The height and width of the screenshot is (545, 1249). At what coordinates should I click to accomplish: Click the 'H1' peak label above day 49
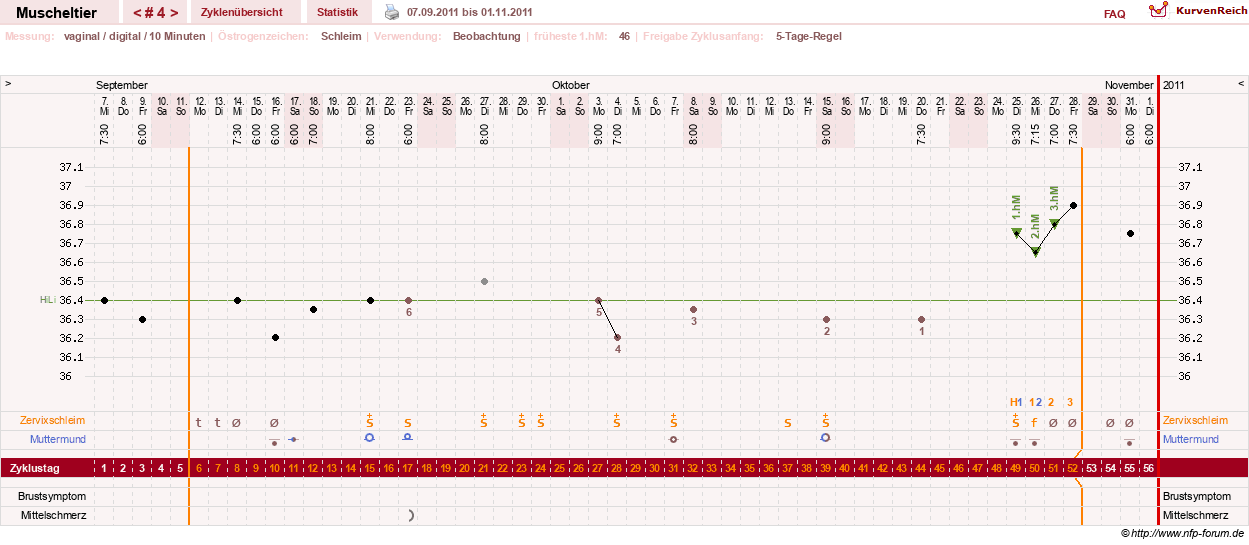(x=1016, y=402)
